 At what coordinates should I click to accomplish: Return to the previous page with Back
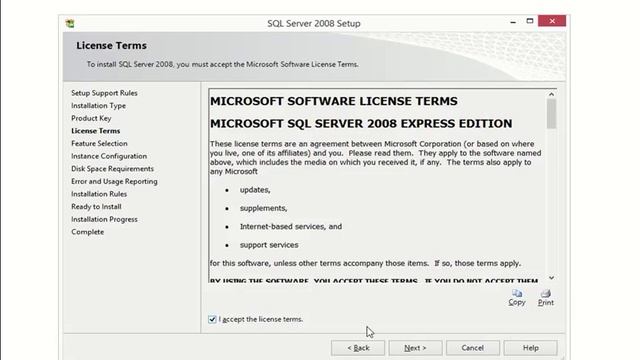tap(358, 348)
